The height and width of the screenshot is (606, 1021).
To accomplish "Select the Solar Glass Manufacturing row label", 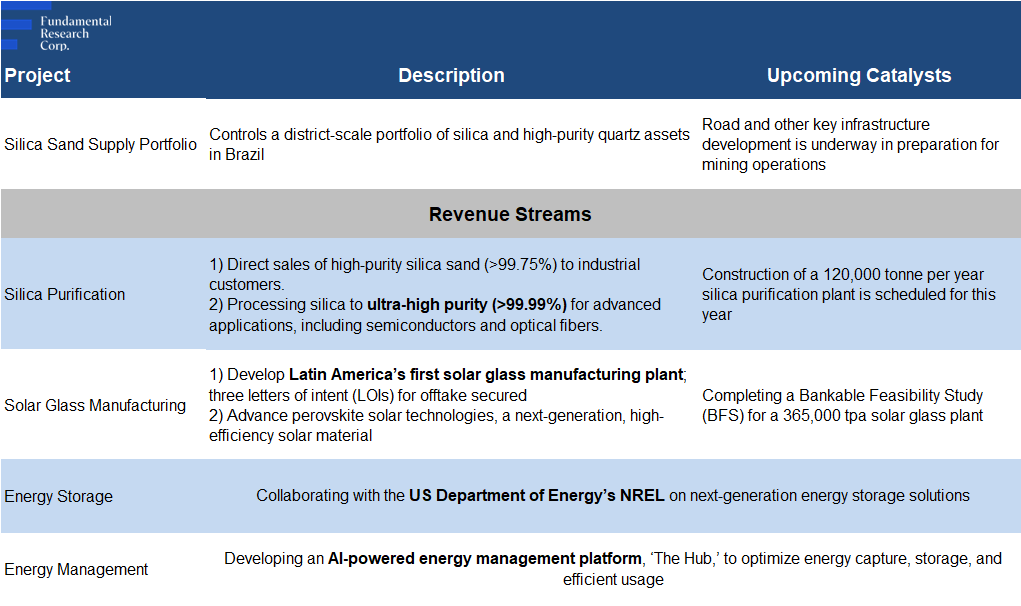I will point(95,405).
